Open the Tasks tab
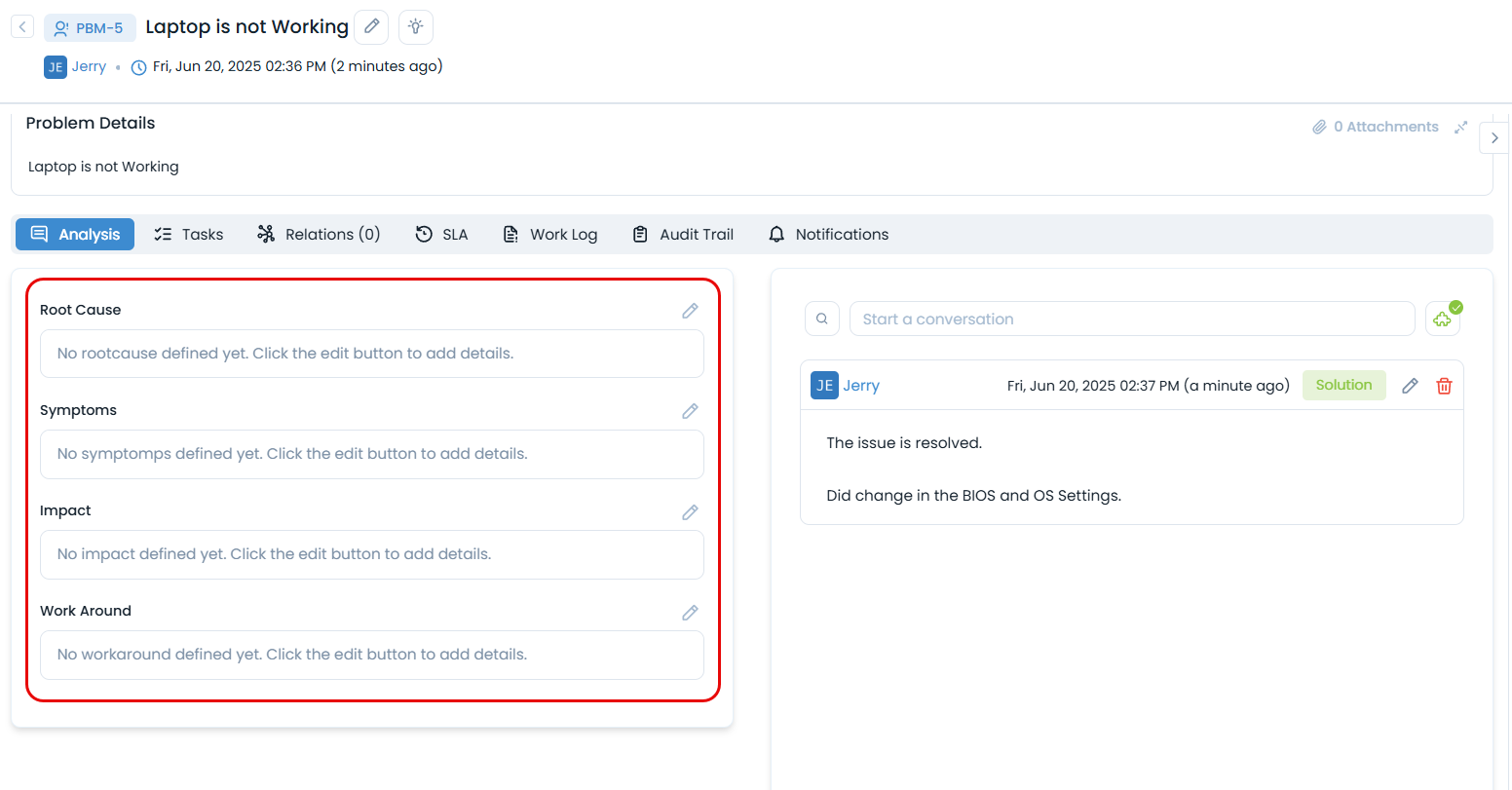This screenshot has width=1512, height=790. click(x=189, y=235)
